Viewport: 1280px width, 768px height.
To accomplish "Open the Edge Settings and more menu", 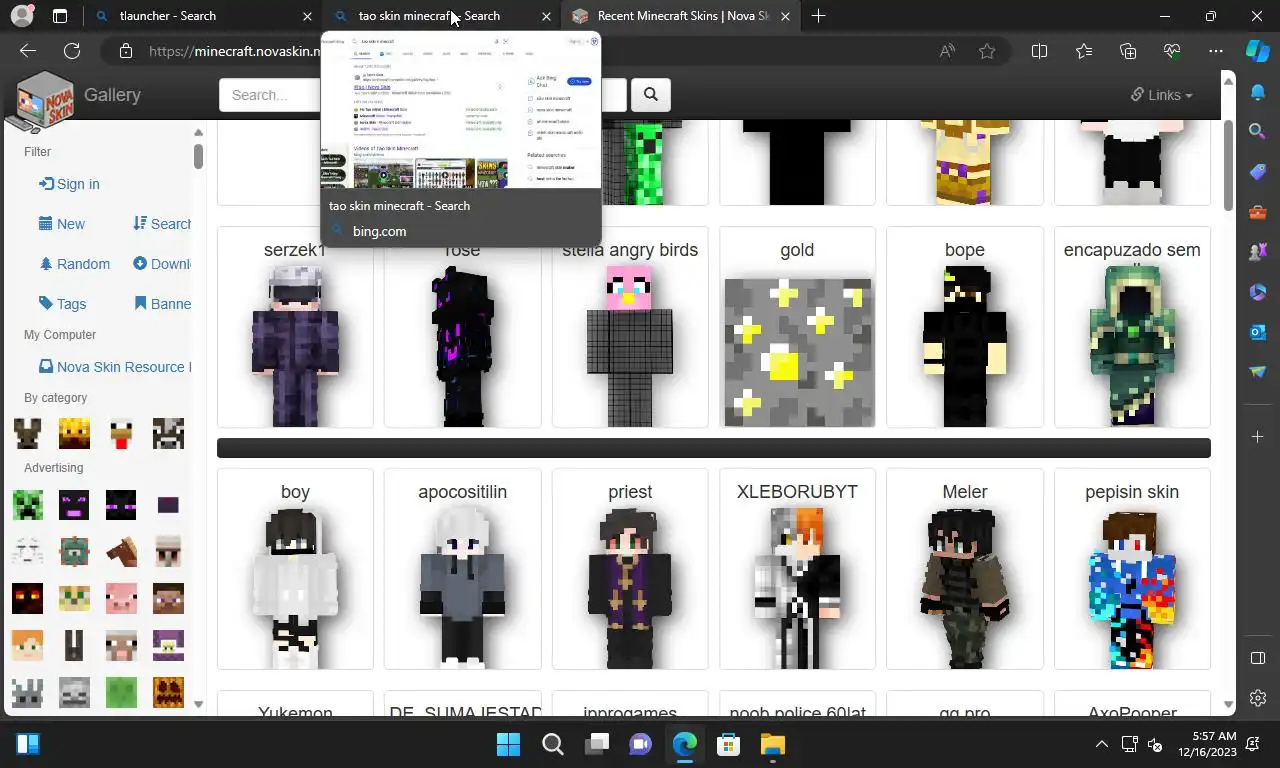I will (x=1216, y=51).
